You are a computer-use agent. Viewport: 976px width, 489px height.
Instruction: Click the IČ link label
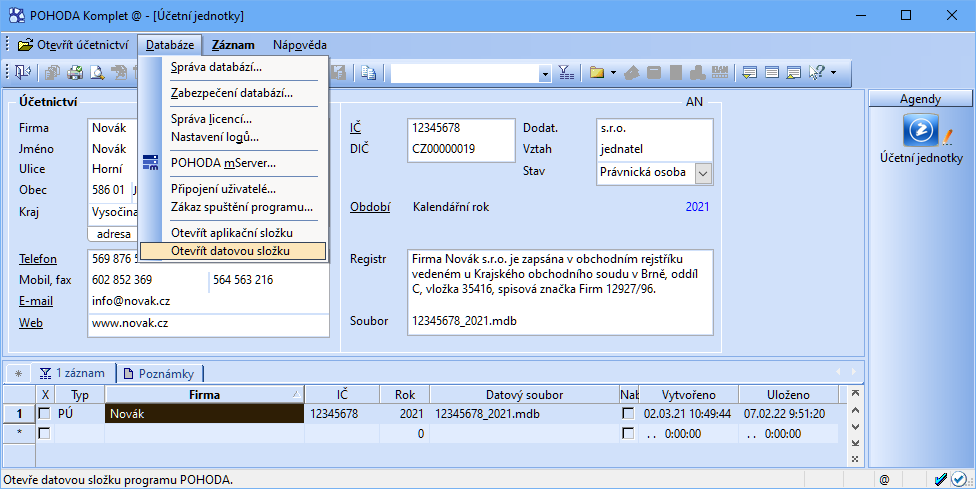355,128
